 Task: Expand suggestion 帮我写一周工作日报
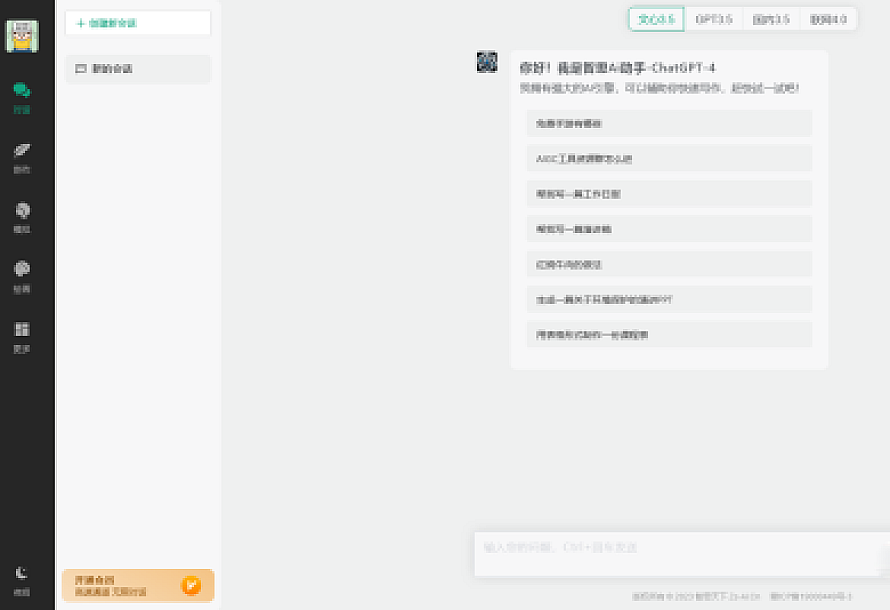(x=669, y=193)
